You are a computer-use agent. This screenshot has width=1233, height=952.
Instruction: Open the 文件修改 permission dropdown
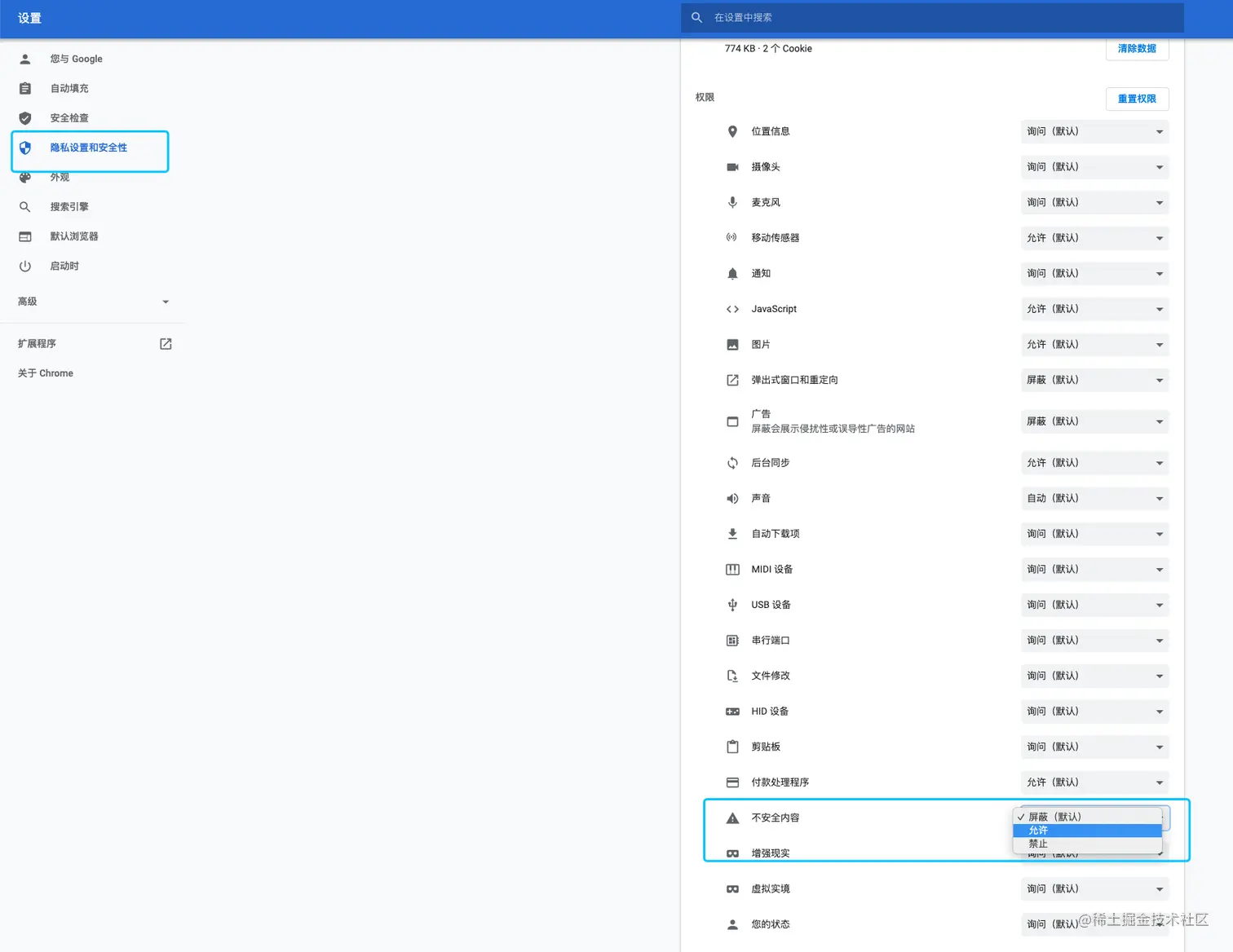coord(1094,676)
